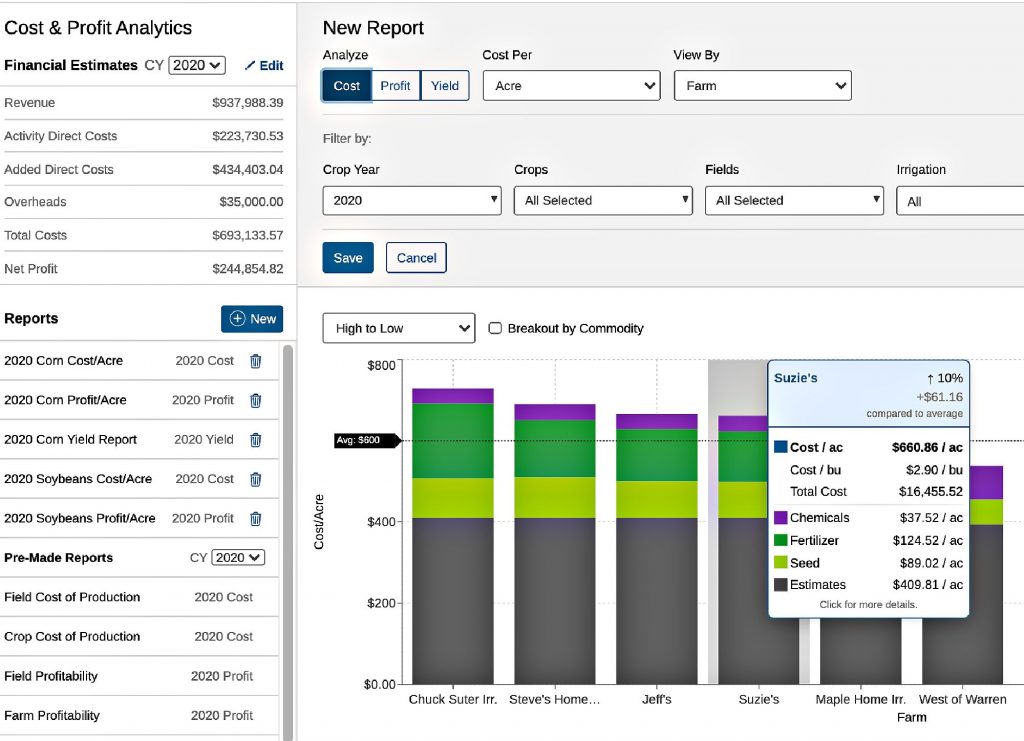Switch the Analyze mode to Yield

[x=444, y=86]
